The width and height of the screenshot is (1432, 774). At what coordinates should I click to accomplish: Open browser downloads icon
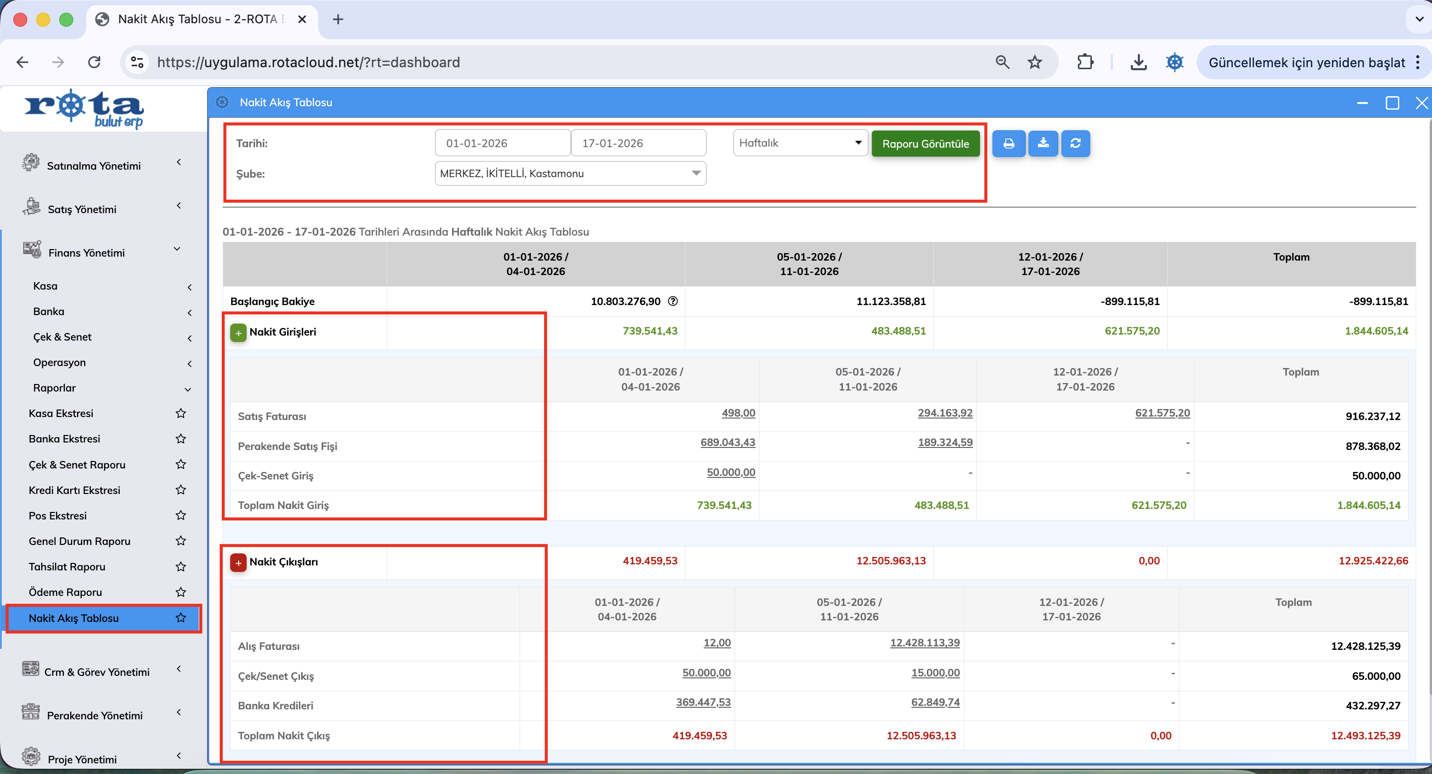pos(1138,62)
